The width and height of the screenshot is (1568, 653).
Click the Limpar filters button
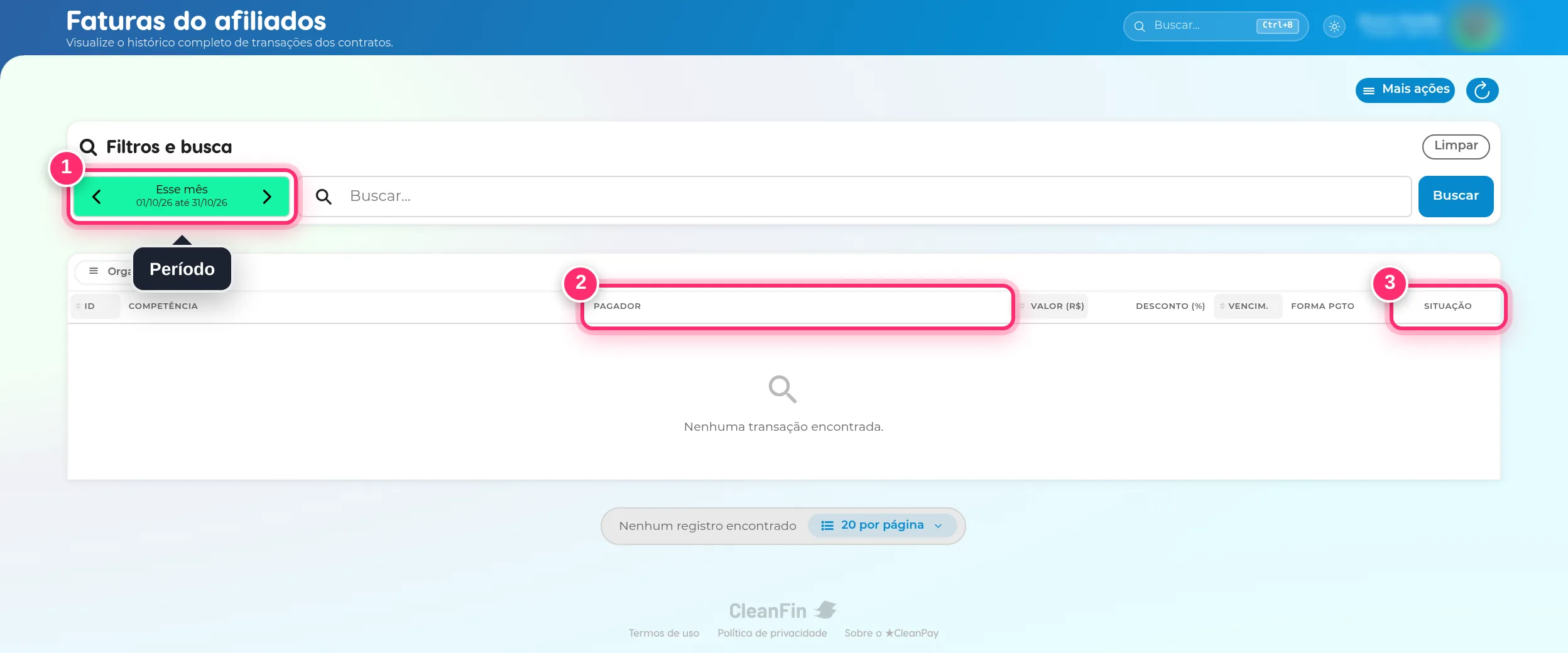[1456, 146]
